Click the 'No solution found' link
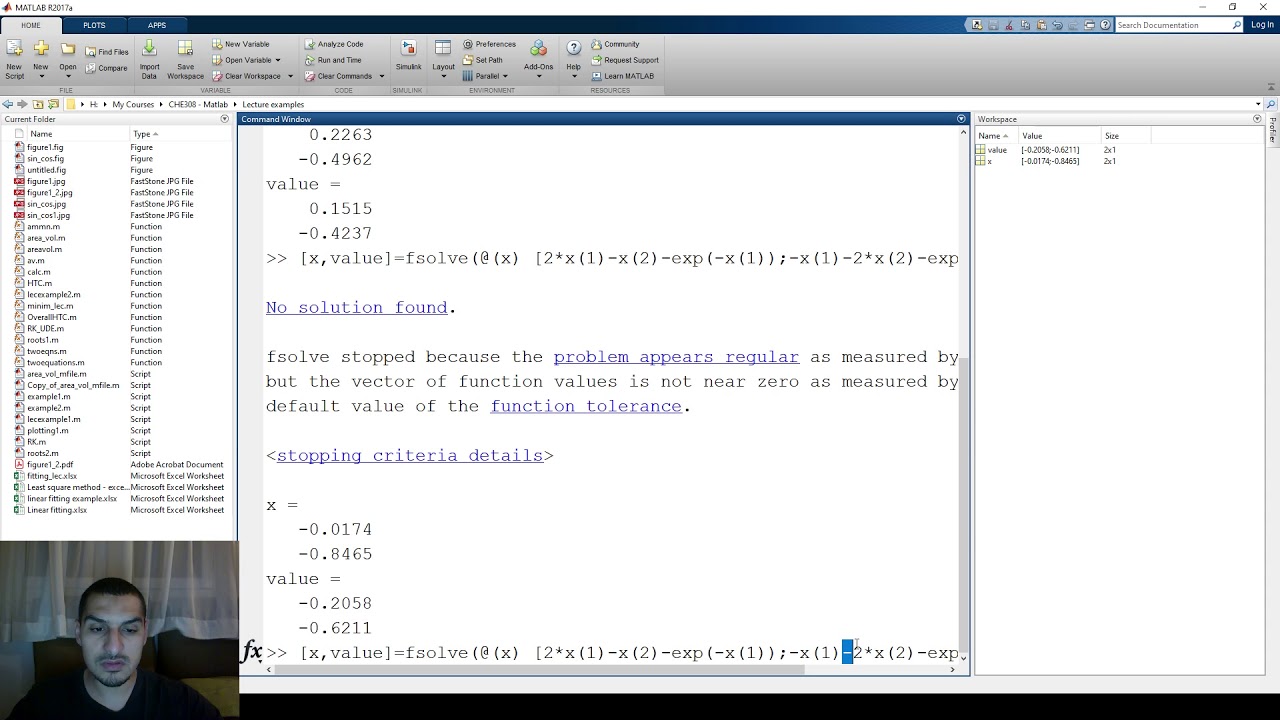This screenshot has width=1280, height=720. pos(356,307)
